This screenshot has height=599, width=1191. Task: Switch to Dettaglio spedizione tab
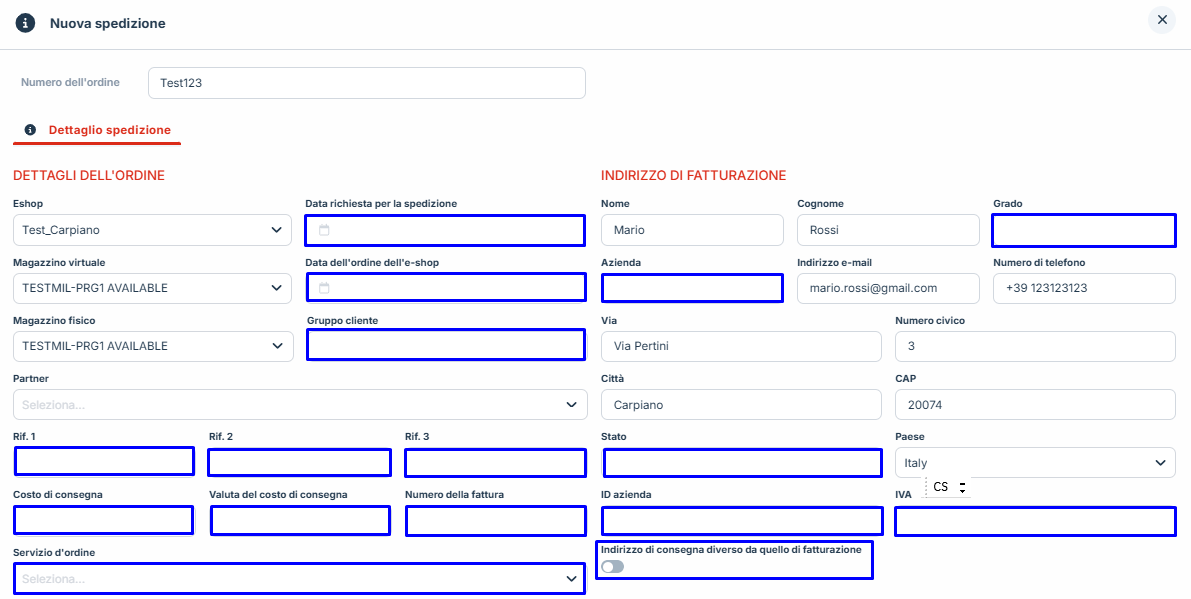click(x=109, y=130)
